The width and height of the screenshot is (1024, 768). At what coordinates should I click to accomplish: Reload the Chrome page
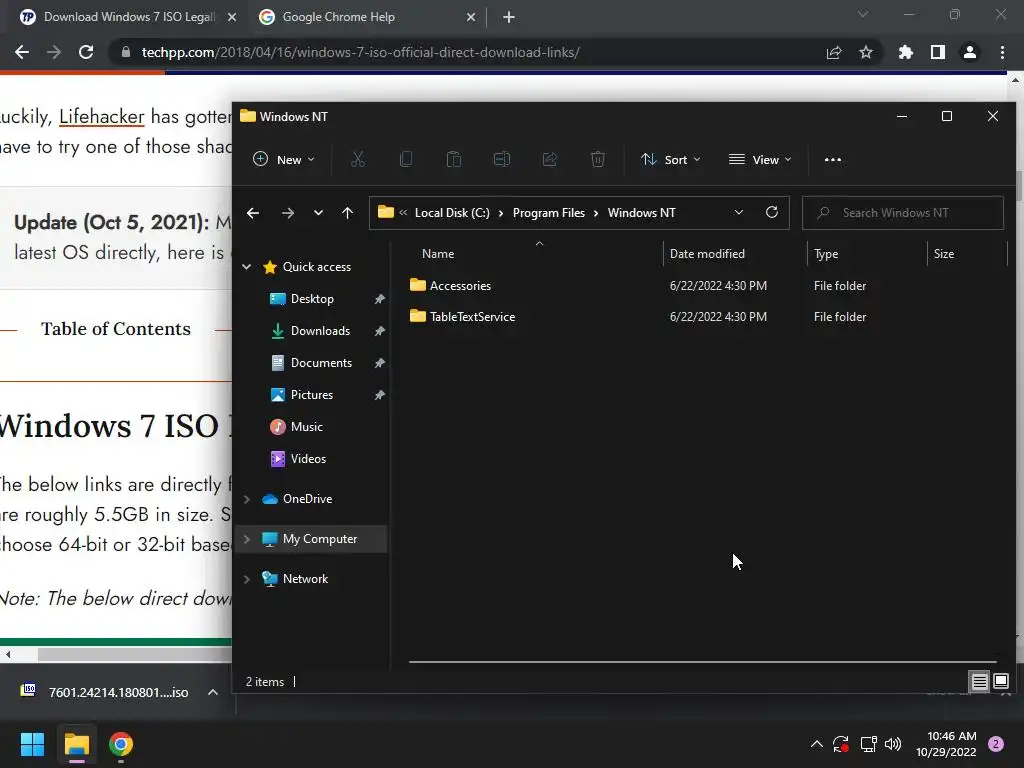(86, 52)
